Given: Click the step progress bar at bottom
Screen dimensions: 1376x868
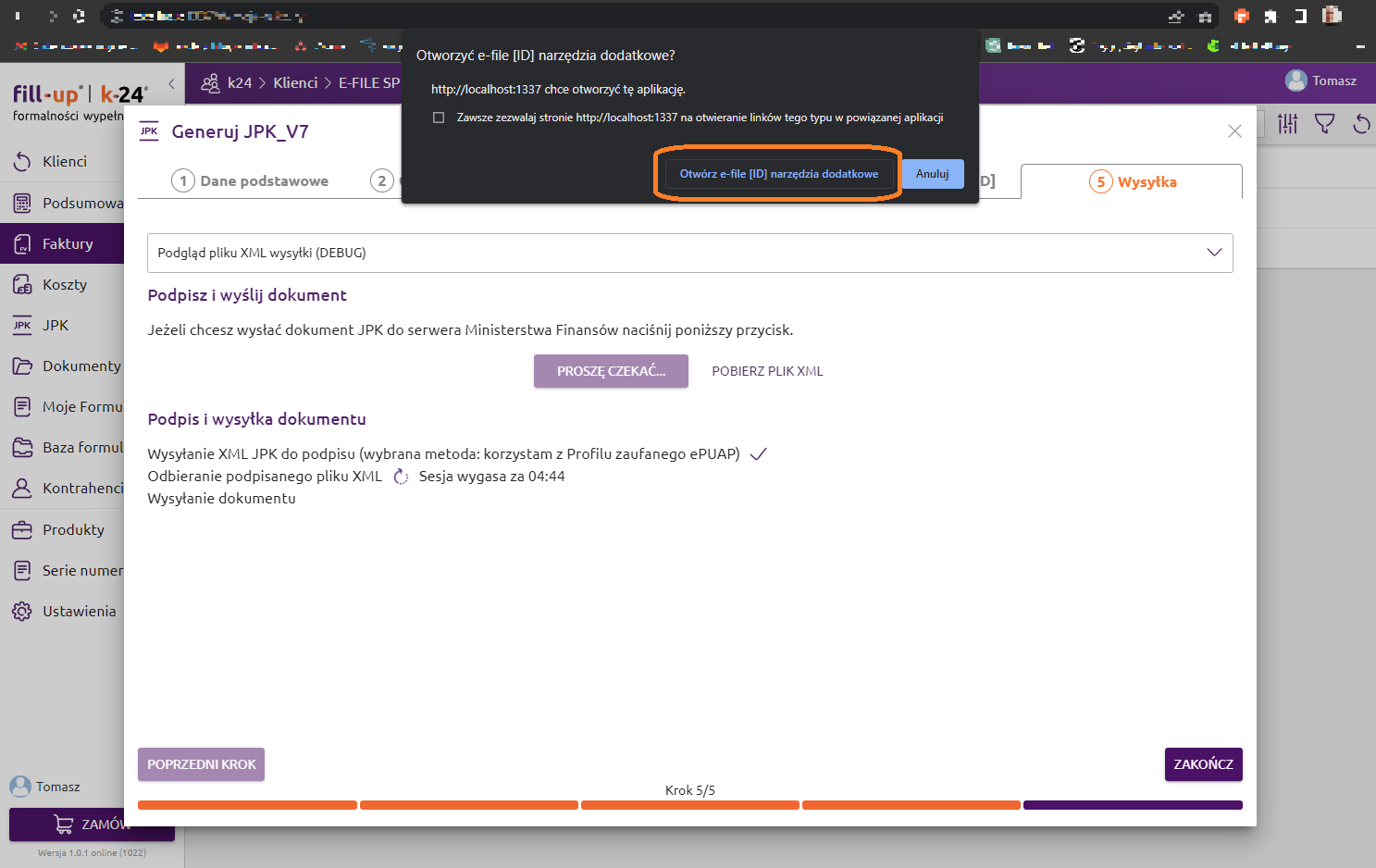Looking at the screenshot, I should (x=689, y=805).
